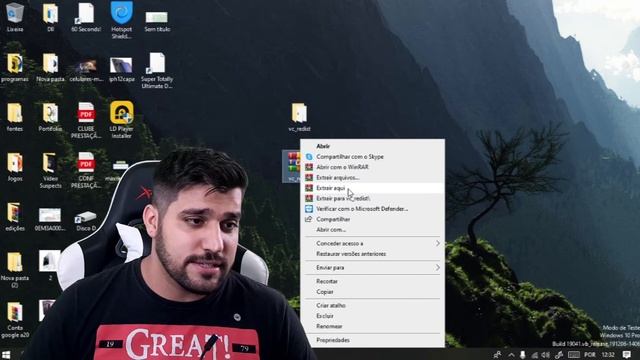Select the iph12capa image file
Viewport: 640px width, 360px height.
121,69
